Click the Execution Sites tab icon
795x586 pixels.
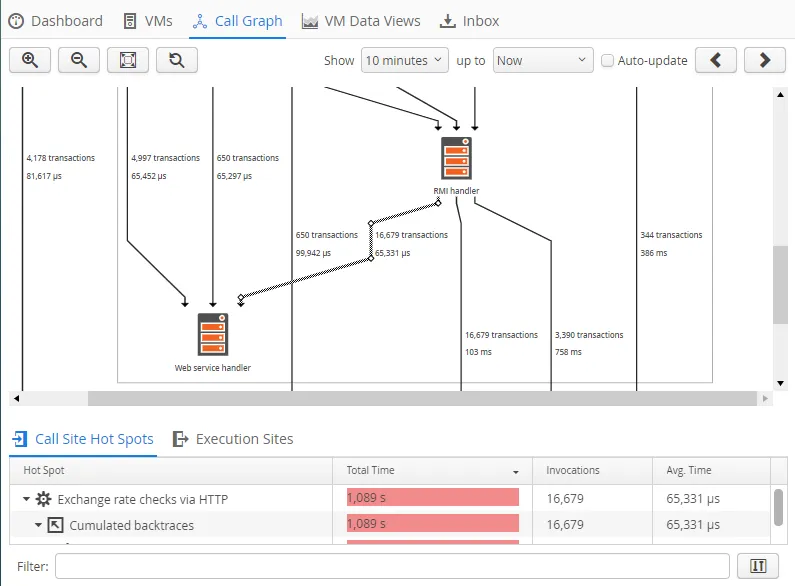point(180,438)
